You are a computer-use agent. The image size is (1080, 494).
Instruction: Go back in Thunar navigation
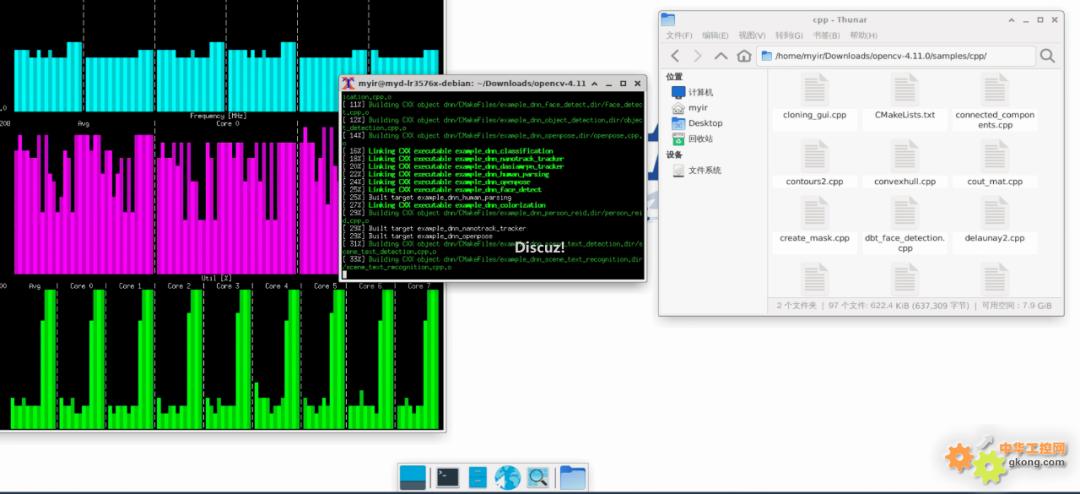click(675, 56)
